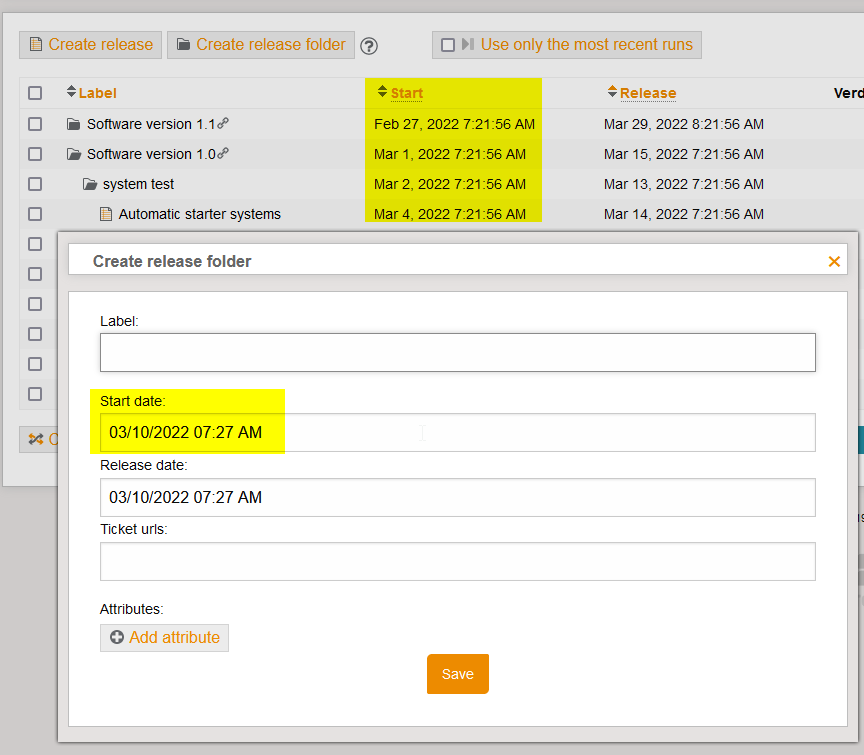The height and width of the screenshot is (755, 864).
Task: Click the Automatic starter systems document icon
Action: tap(106, 214)
